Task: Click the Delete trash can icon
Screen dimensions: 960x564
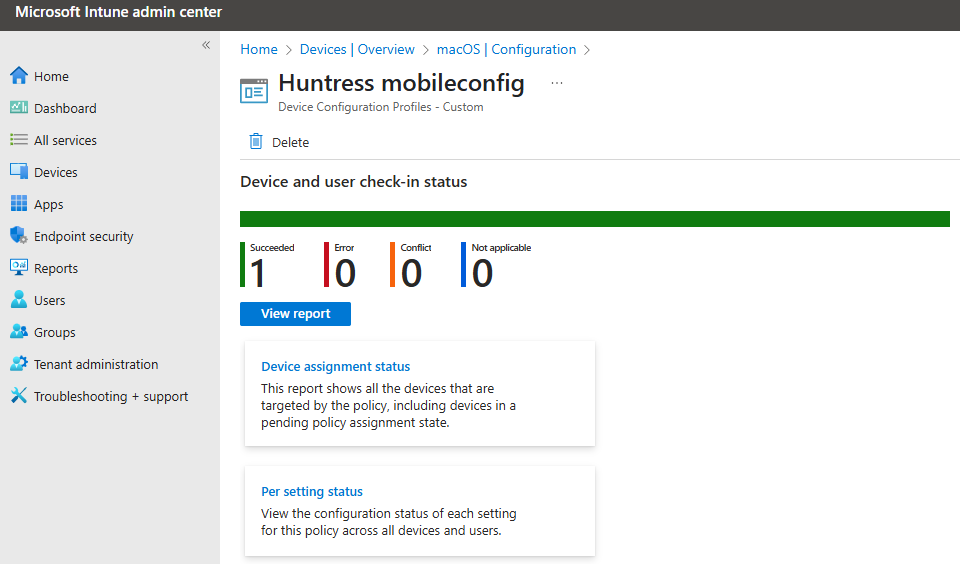Action: tap(256, 141)
